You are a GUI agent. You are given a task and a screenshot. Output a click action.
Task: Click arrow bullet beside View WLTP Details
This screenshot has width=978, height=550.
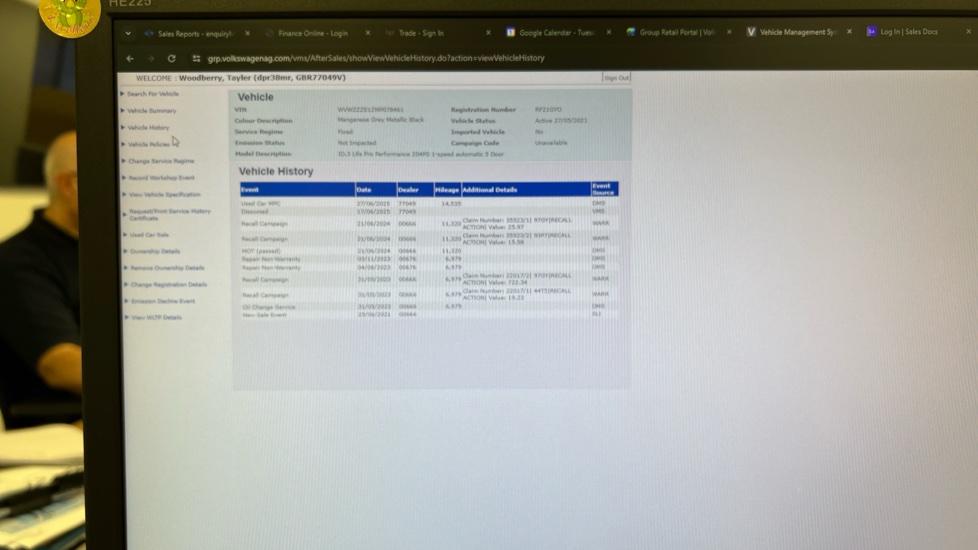coord(127,317)
